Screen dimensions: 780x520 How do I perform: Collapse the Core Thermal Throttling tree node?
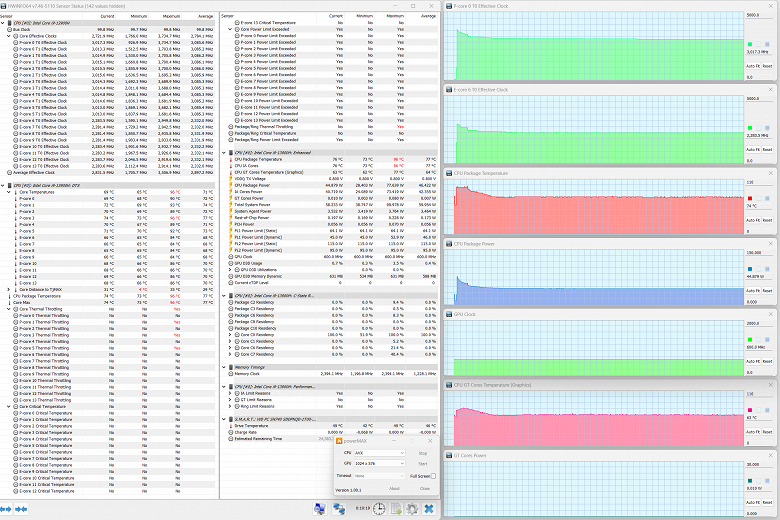point(8,309)
